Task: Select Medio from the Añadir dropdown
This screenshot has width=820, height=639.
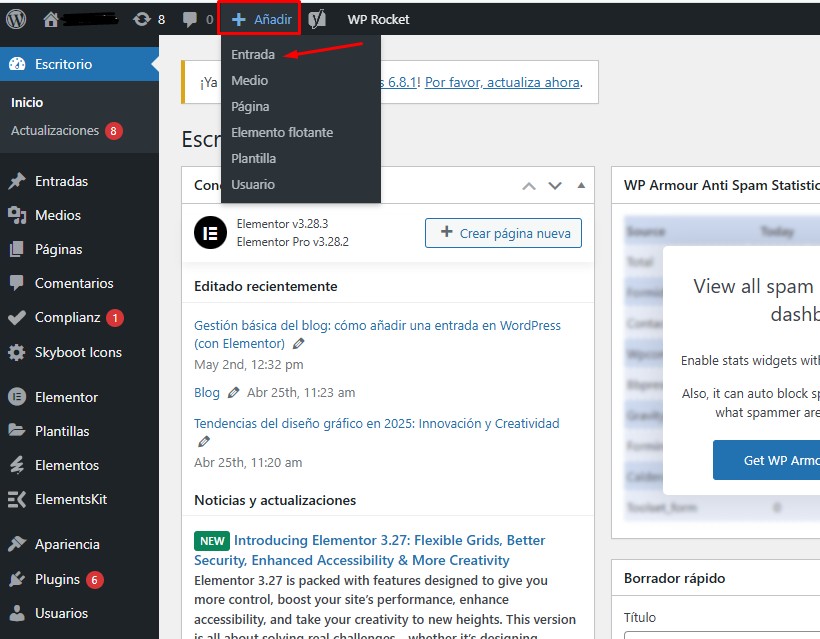Action: pos(249,81)
